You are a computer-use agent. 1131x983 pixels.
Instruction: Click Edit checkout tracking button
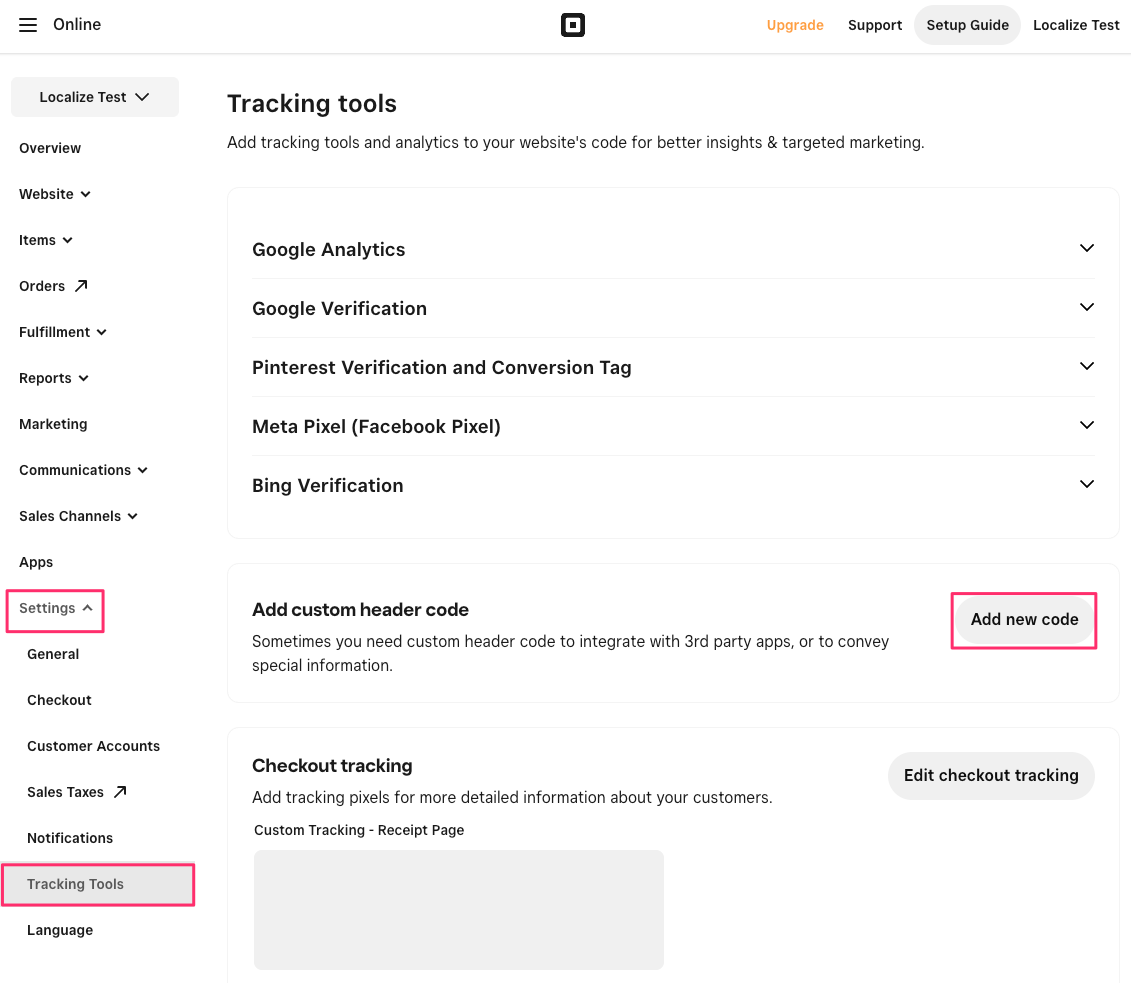(991, 776)
